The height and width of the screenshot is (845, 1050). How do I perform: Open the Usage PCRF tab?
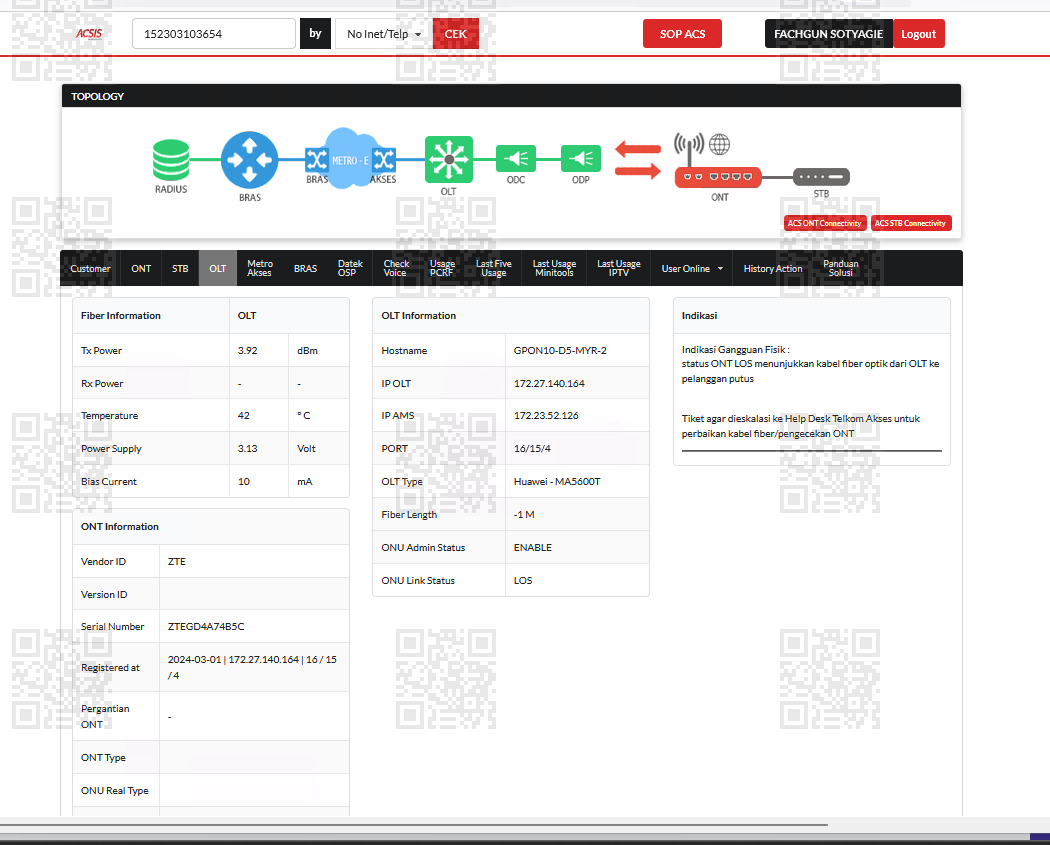(442, 268)
